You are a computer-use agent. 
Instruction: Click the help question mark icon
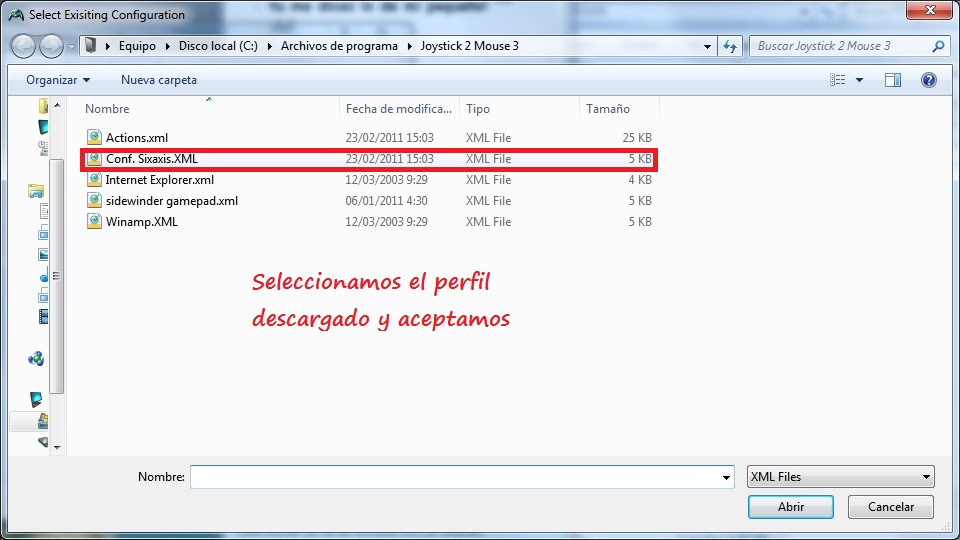coord(928,80)
